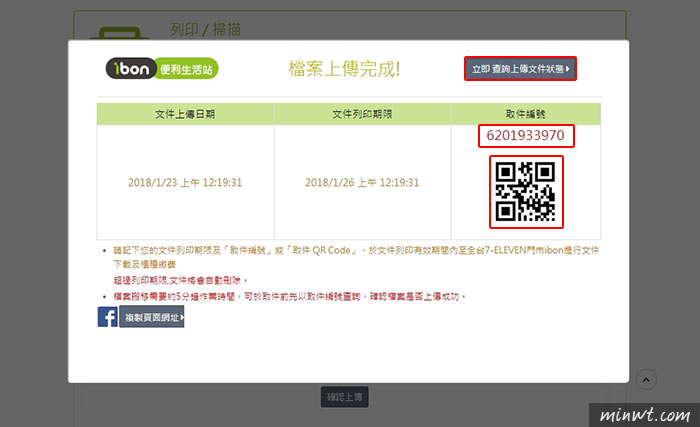700x427 pixels.
Task: Check upload status with 立即查詢上傳文件狀態
Action: click(x=521, y=69)
